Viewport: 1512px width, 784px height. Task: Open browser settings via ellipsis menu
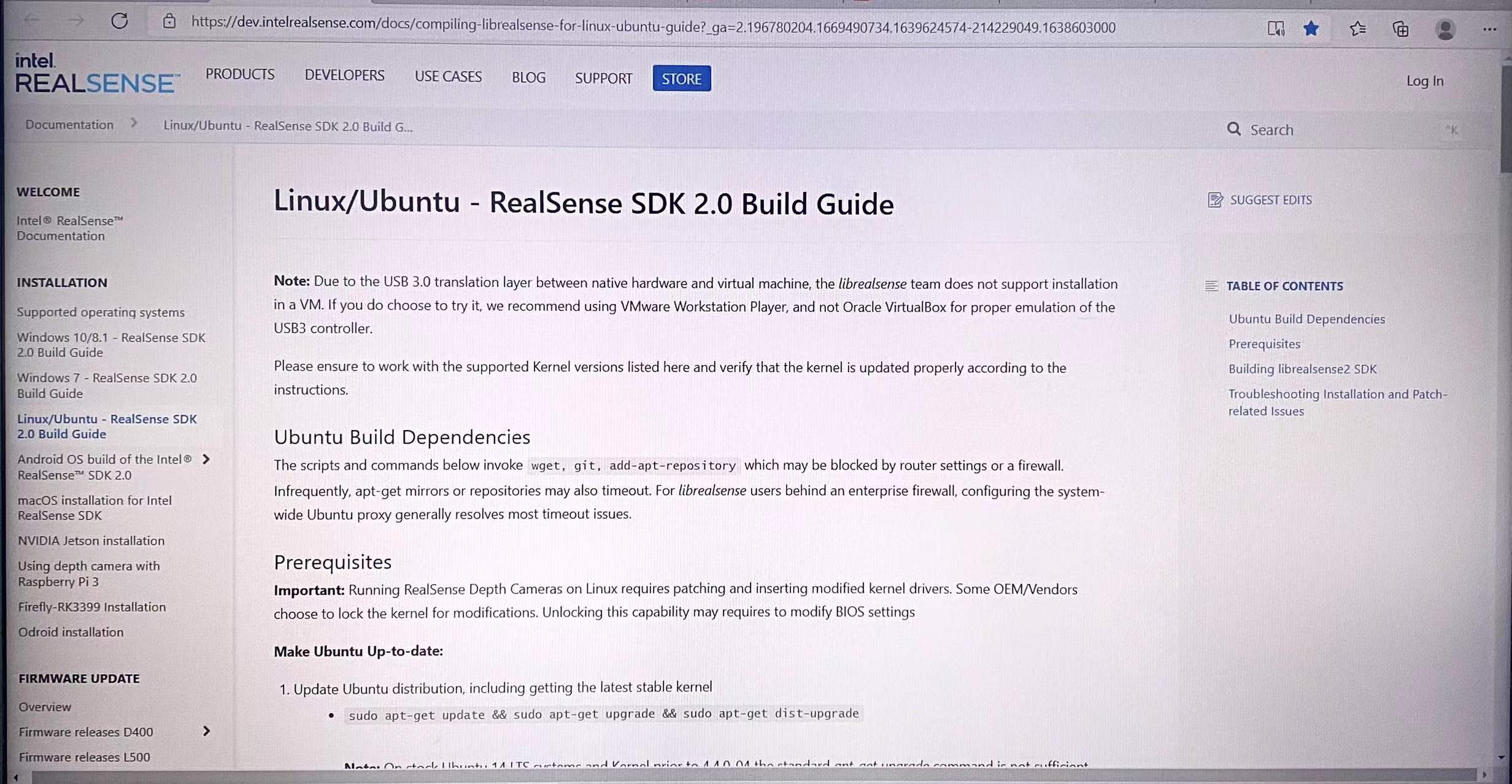[1491, 28]
